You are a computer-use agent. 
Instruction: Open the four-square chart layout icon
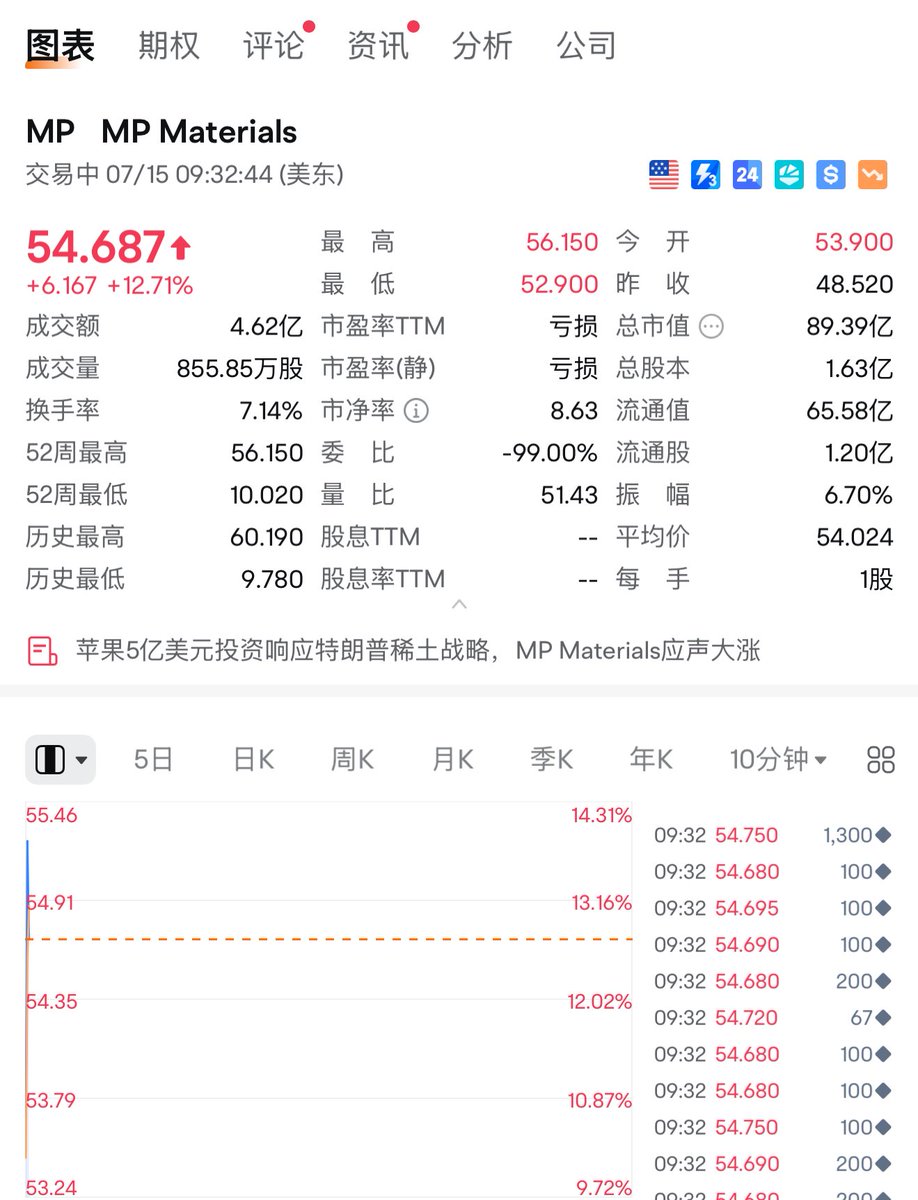point(880,759)
